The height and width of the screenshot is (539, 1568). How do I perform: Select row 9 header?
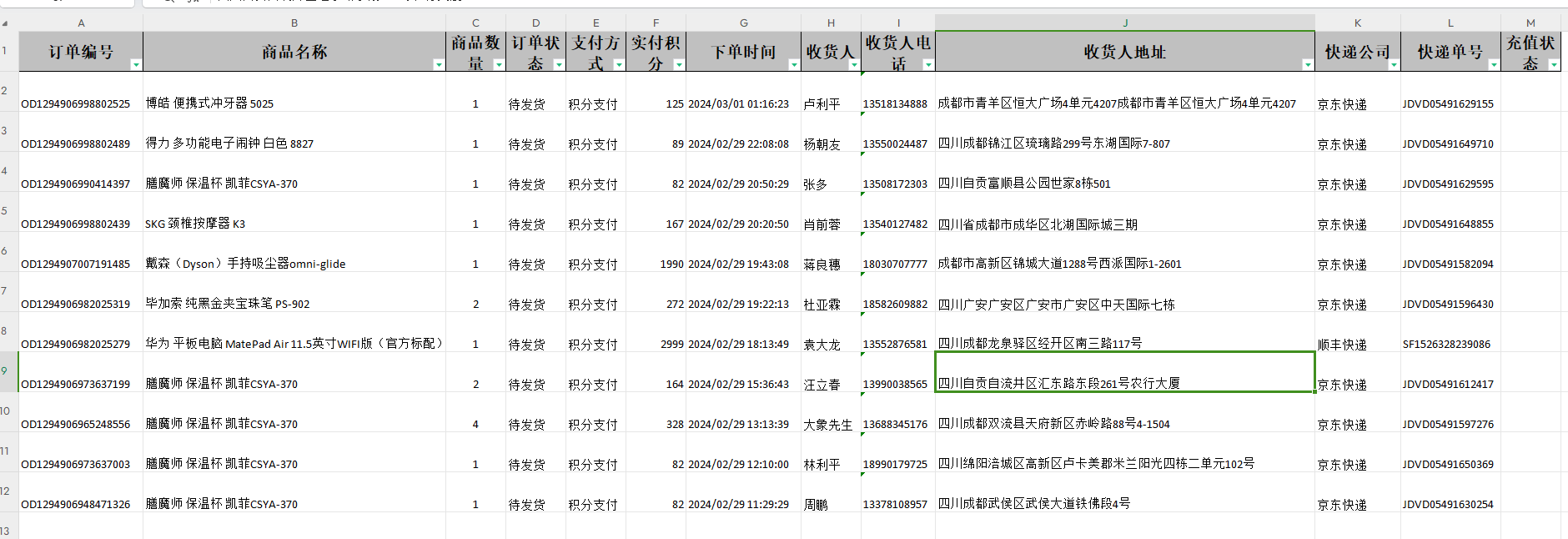point(8,372)
